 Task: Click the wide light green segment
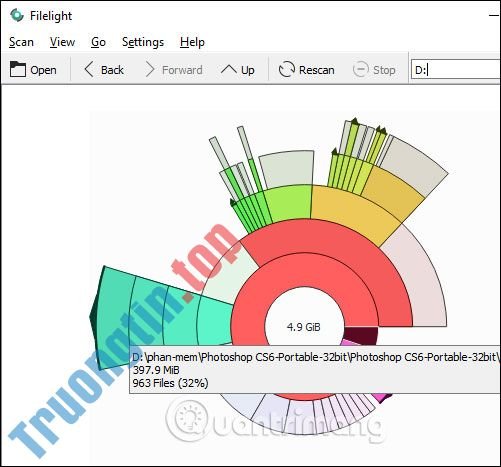[x=289, y=203]
